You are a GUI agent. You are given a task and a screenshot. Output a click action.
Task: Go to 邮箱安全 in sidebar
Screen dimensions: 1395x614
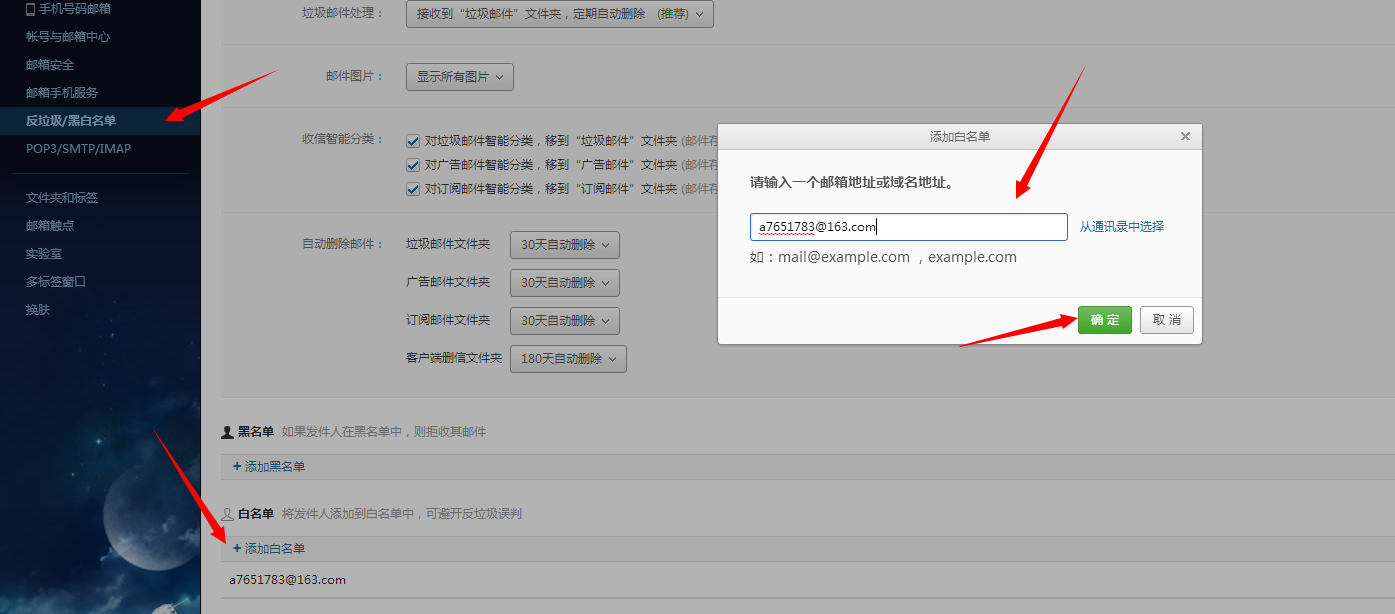[x=50, y=65]
